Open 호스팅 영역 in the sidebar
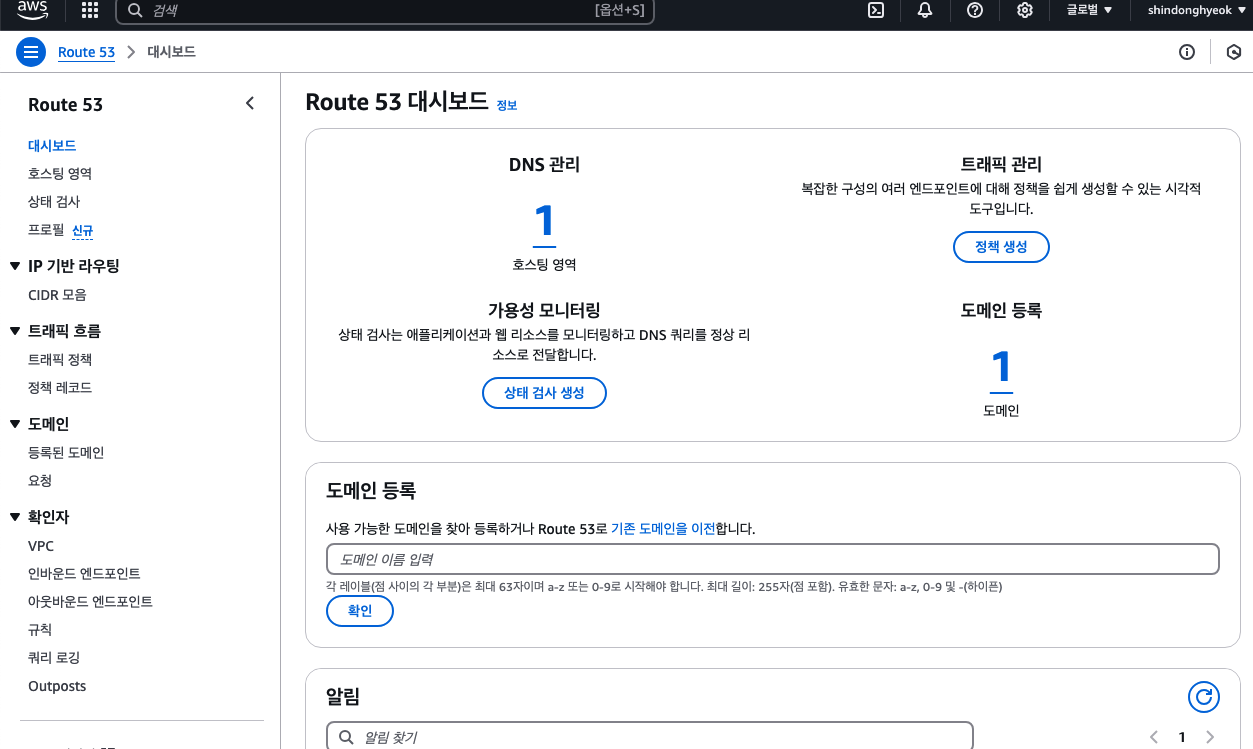The width and height of the screenshot is (1253, 749). [x=60, y=174]
